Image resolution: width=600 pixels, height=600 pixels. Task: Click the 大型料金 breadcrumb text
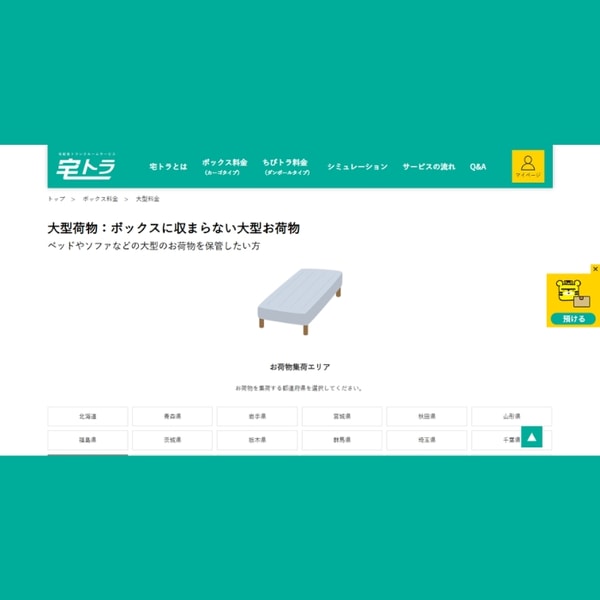tap(148, 199)
